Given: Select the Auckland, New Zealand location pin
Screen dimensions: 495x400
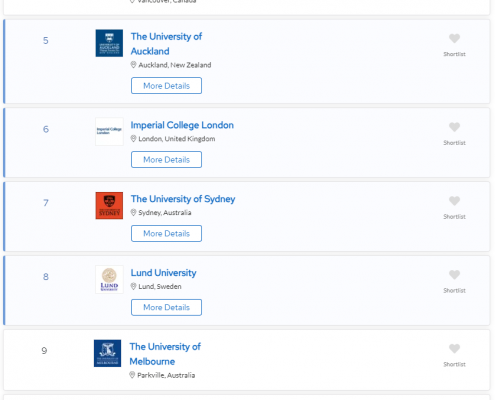Looking at the screenshot, I should (133, 65).
